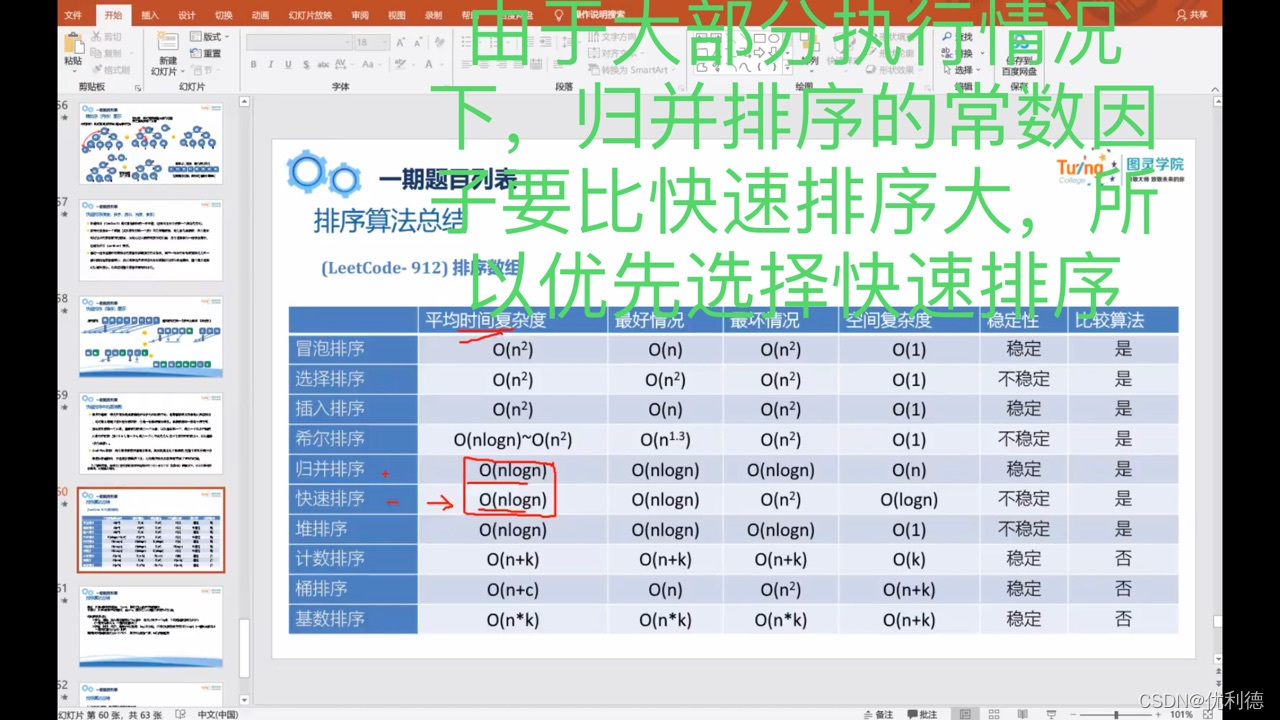
Task: Click Fit slide to window icon
Action: point(1209,714)
